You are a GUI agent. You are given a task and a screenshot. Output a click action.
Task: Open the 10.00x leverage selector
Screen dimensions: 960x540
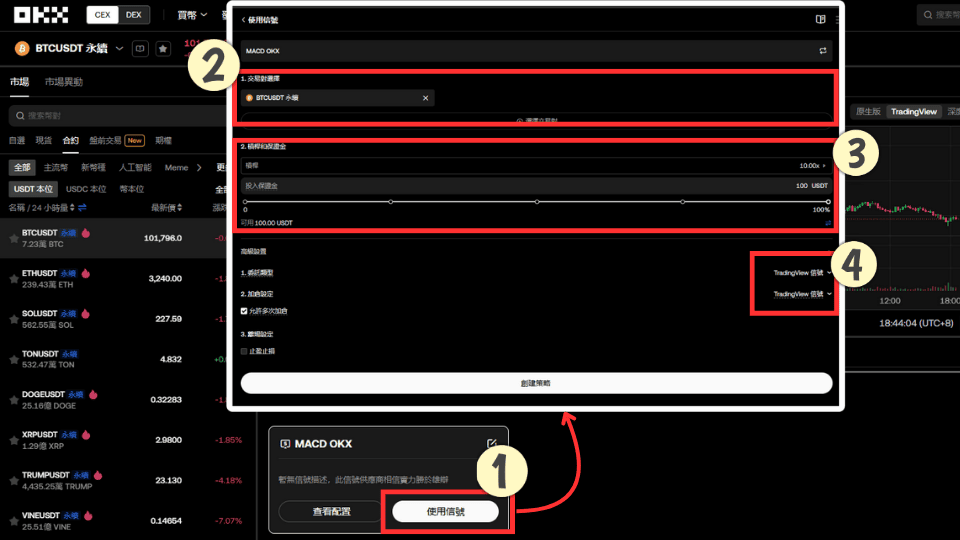click(812, 166)
